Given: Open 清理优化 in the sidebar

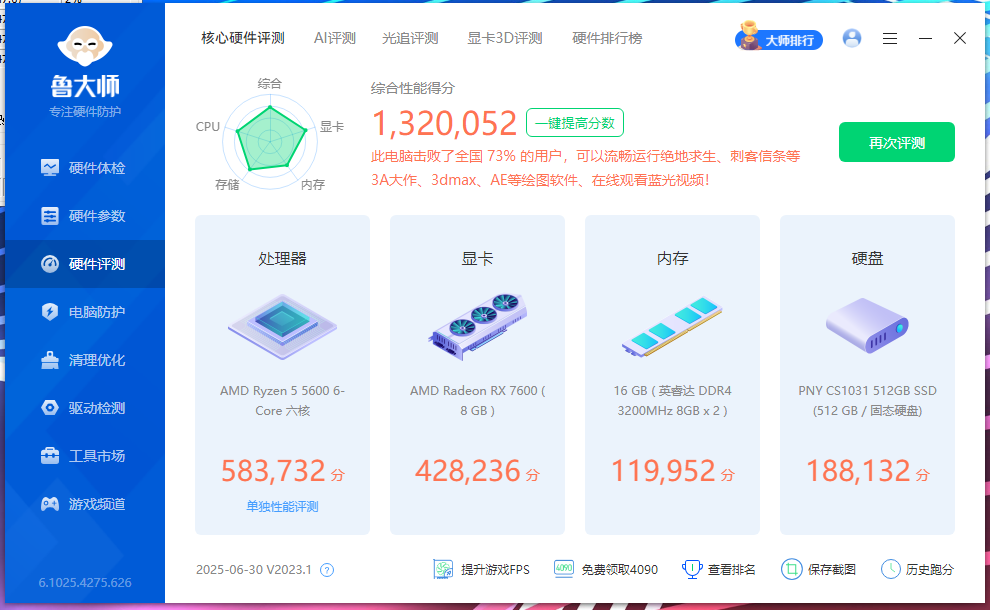Looking at the screenshot, I should coord(85,360).
